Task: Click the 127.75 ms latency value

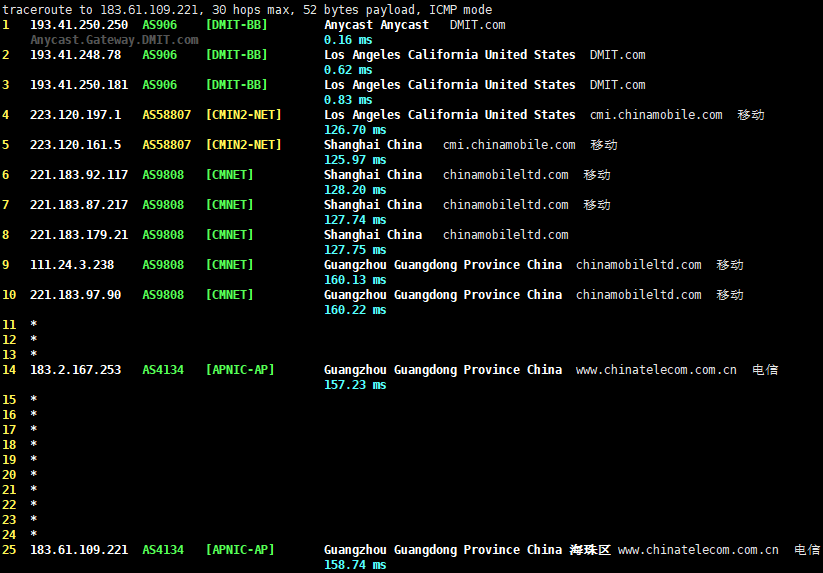Action: click(x=355, y=250)
